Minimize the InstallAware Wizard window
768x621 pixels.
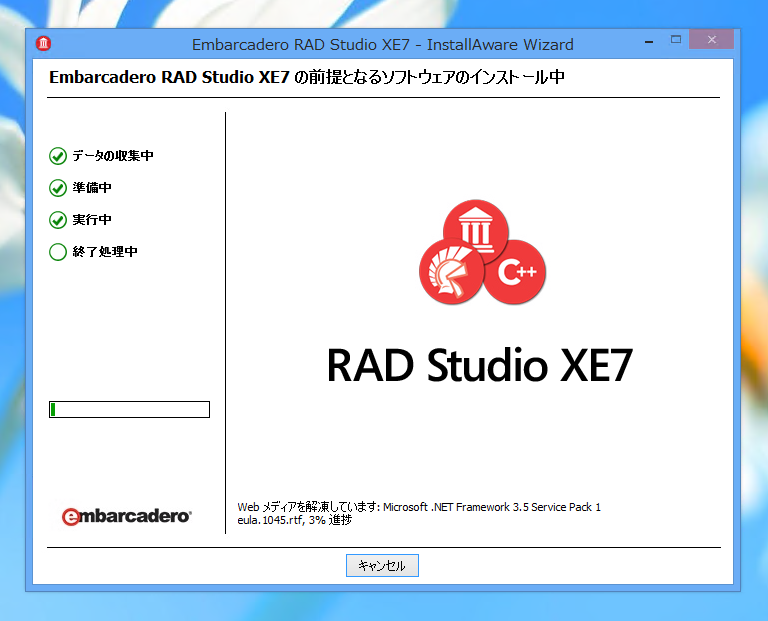pyautogui.click(x=649, y=41)
